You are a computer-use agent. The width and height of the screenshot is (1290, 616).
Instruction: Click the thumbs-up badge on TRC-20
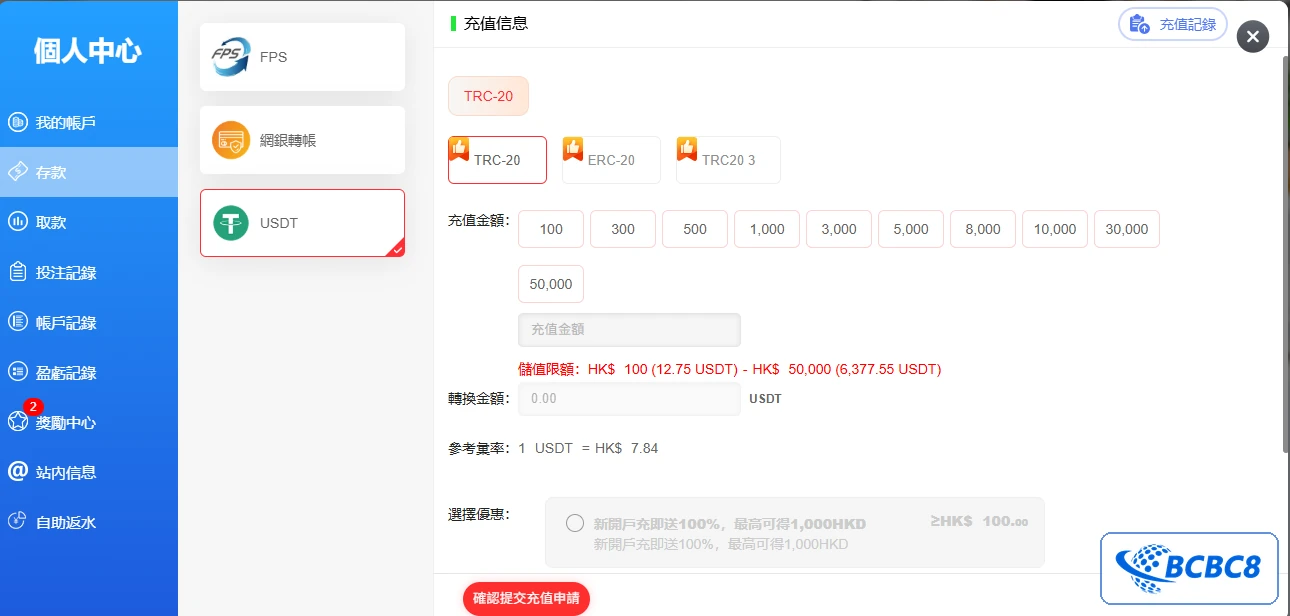click(x=459, y=148)
